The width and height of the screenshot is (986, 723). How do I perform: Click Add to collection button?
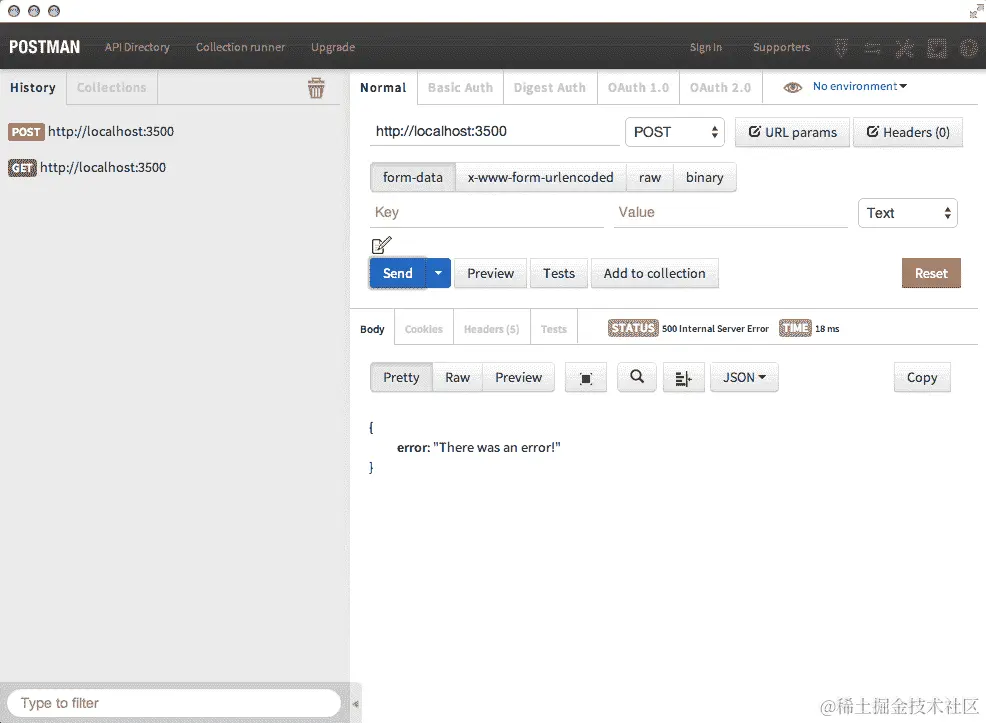pos(655,273)
